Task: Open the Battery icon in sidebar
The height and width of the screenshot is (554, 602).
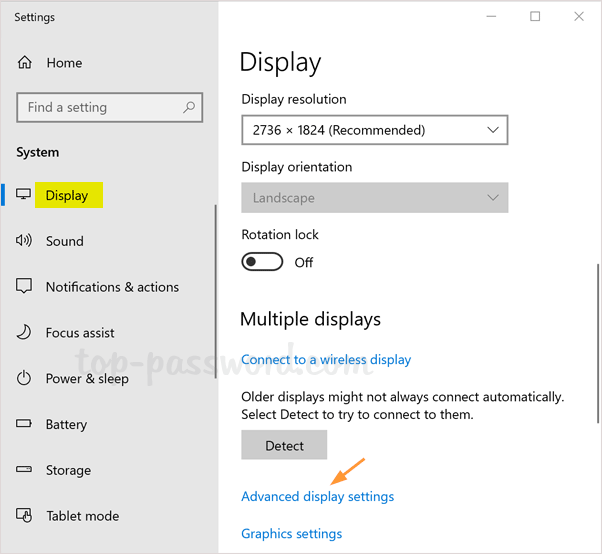Action: (25, 425)
